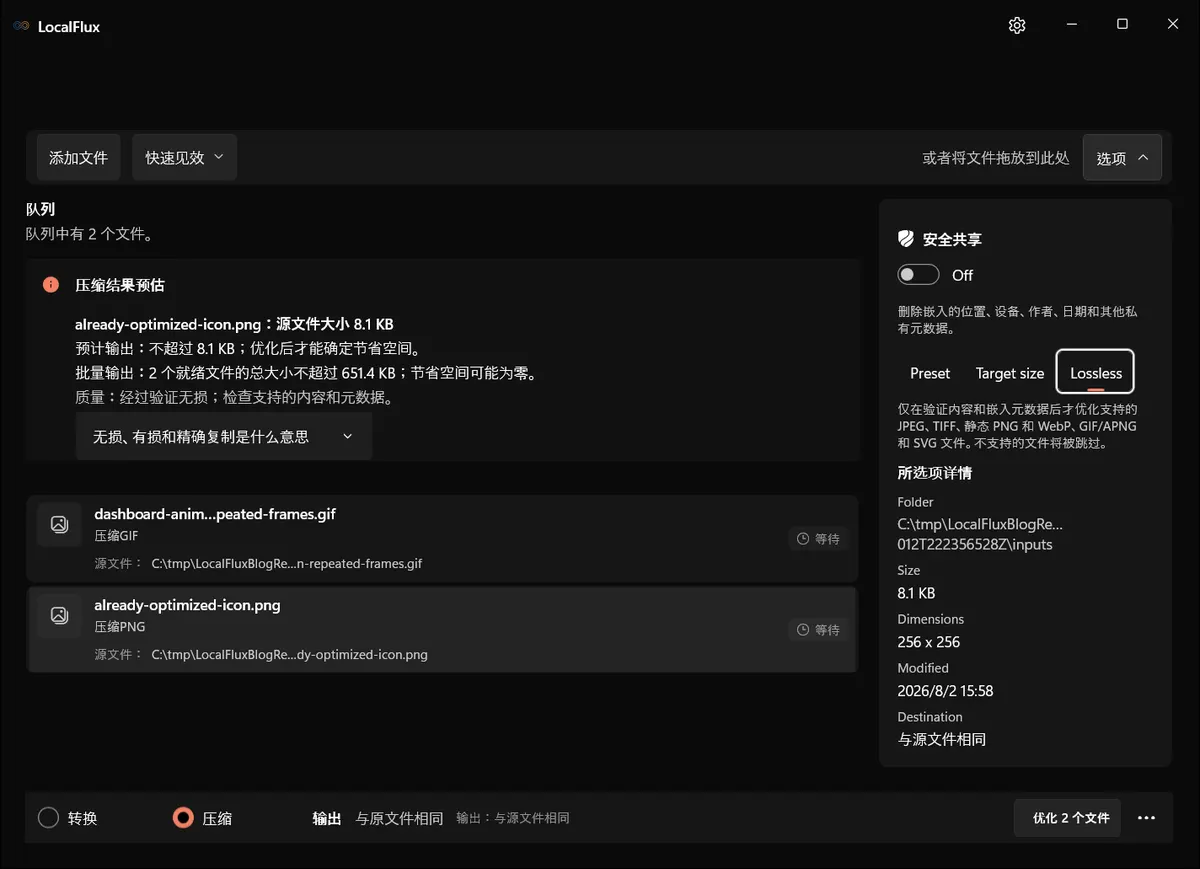Click the 256 x 256 dimensions value

[928, 642]
